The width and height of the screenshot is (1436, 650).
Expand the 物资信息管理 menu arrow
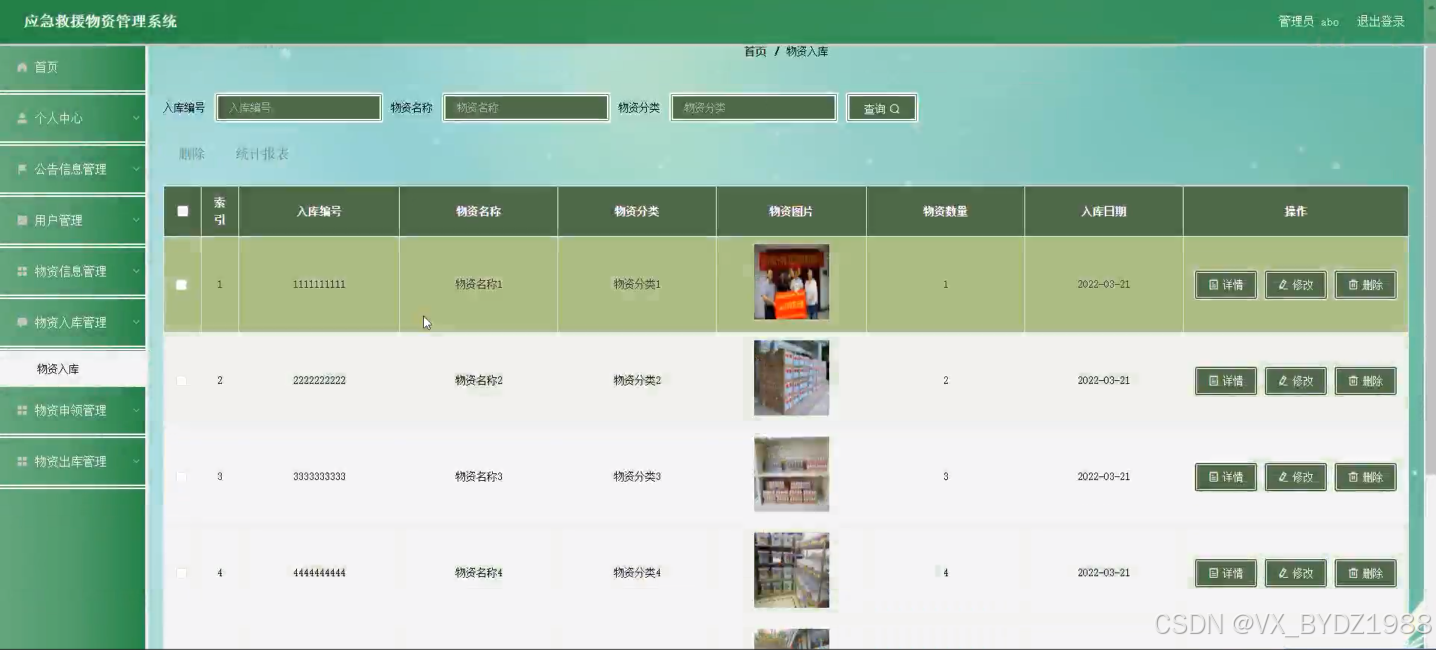(136, 271)
